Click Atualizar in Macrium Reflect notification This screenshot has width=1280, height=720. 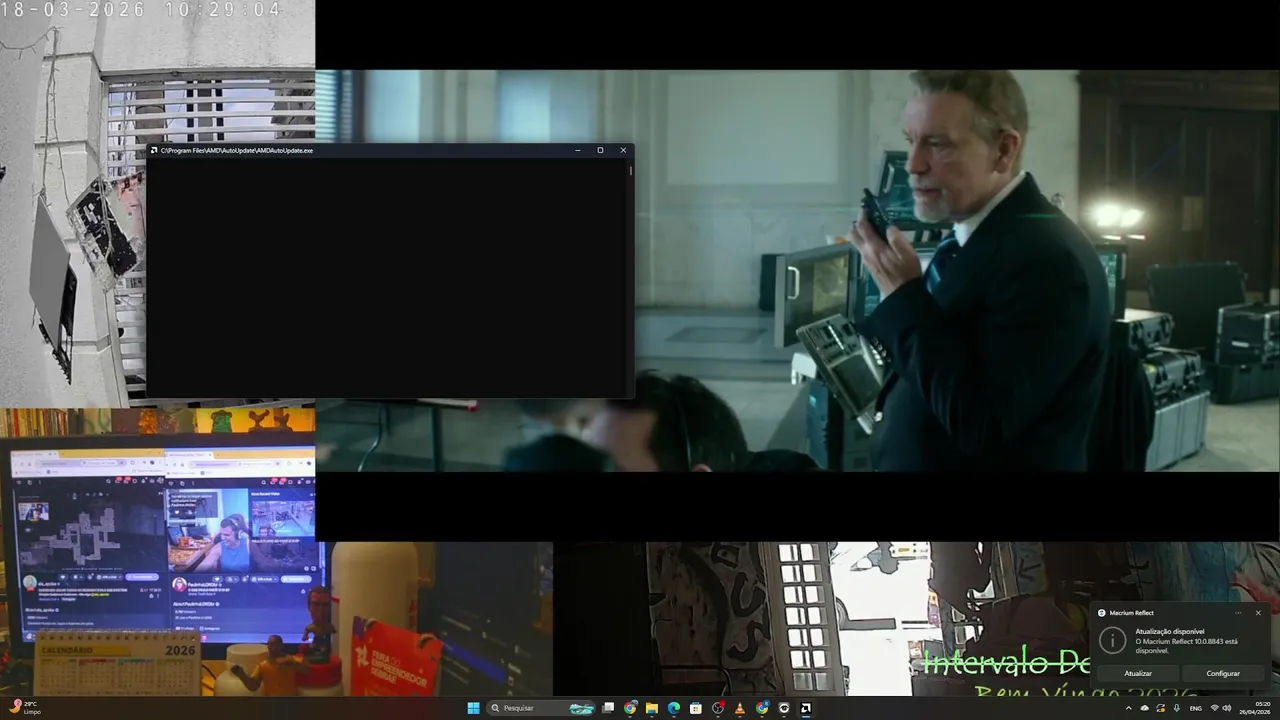point(1138,673)
